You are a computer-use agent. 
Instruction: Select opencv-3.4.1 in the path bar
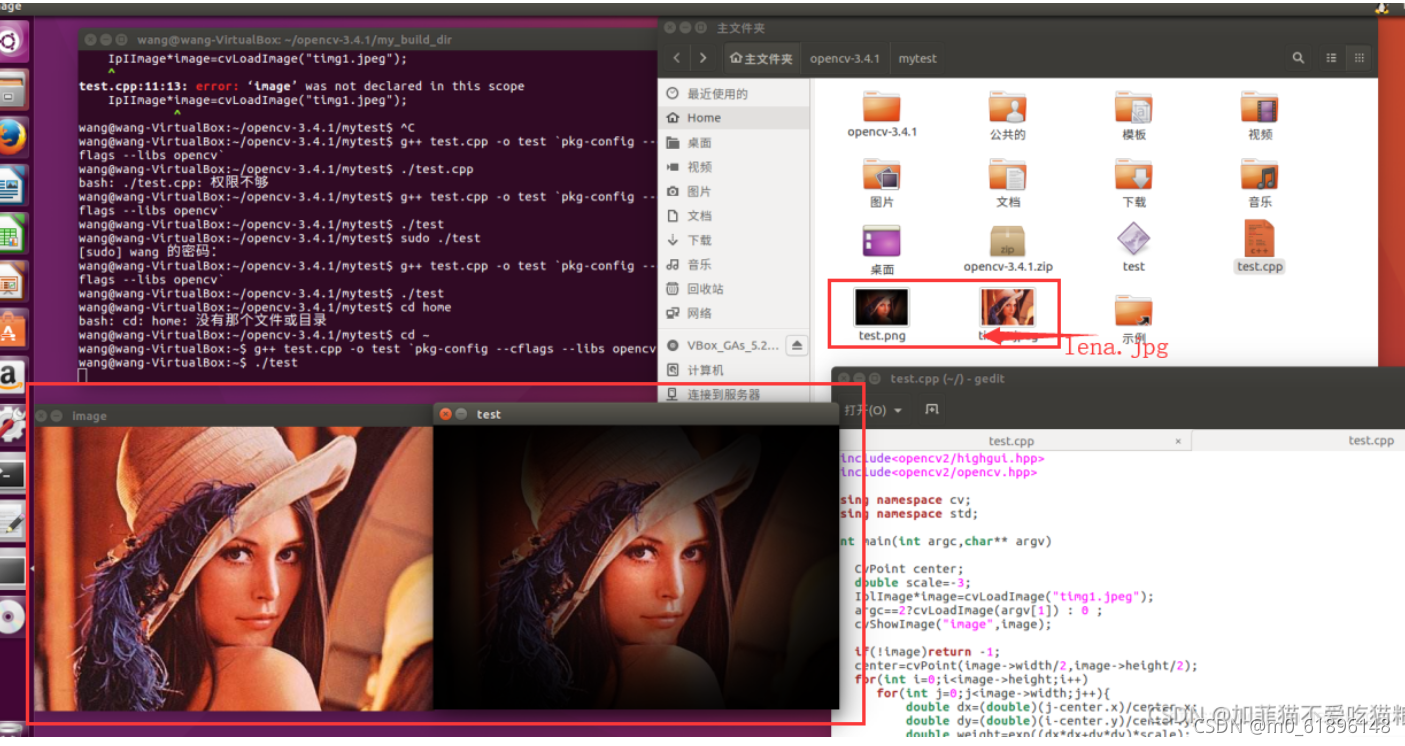(x=845, y=58)
